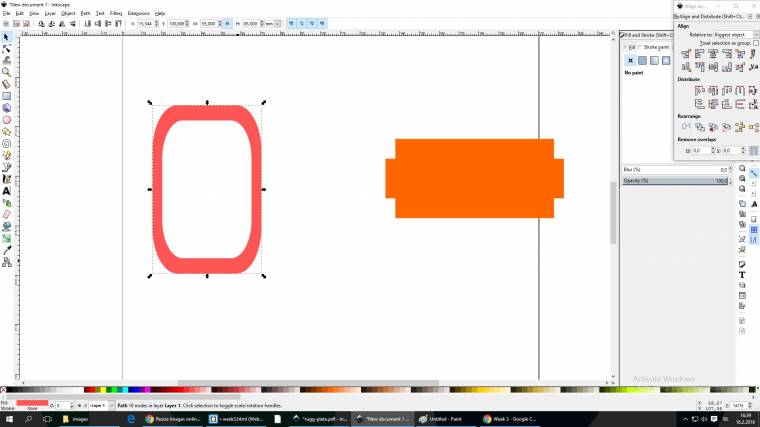Open Relative to dropdown
Image resolution: width=760 pixels, height=427 pixels.
click(x=736, y=35)
